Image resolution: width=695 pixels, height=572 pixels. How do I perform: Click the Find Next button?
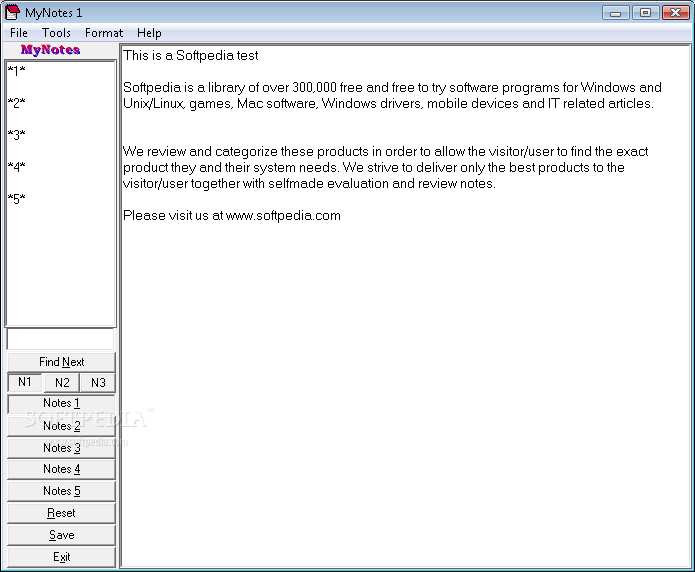pyautogui.click(x=61, y=362)
